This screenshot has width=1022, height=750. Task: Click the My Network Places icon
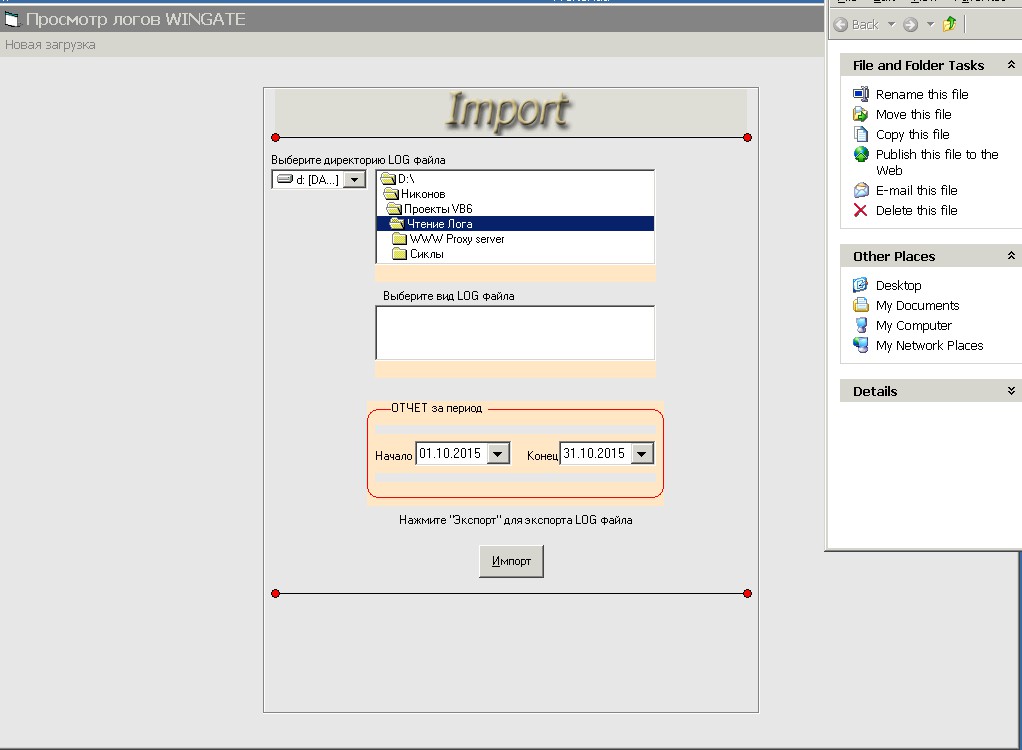click(x=861, y=345)
